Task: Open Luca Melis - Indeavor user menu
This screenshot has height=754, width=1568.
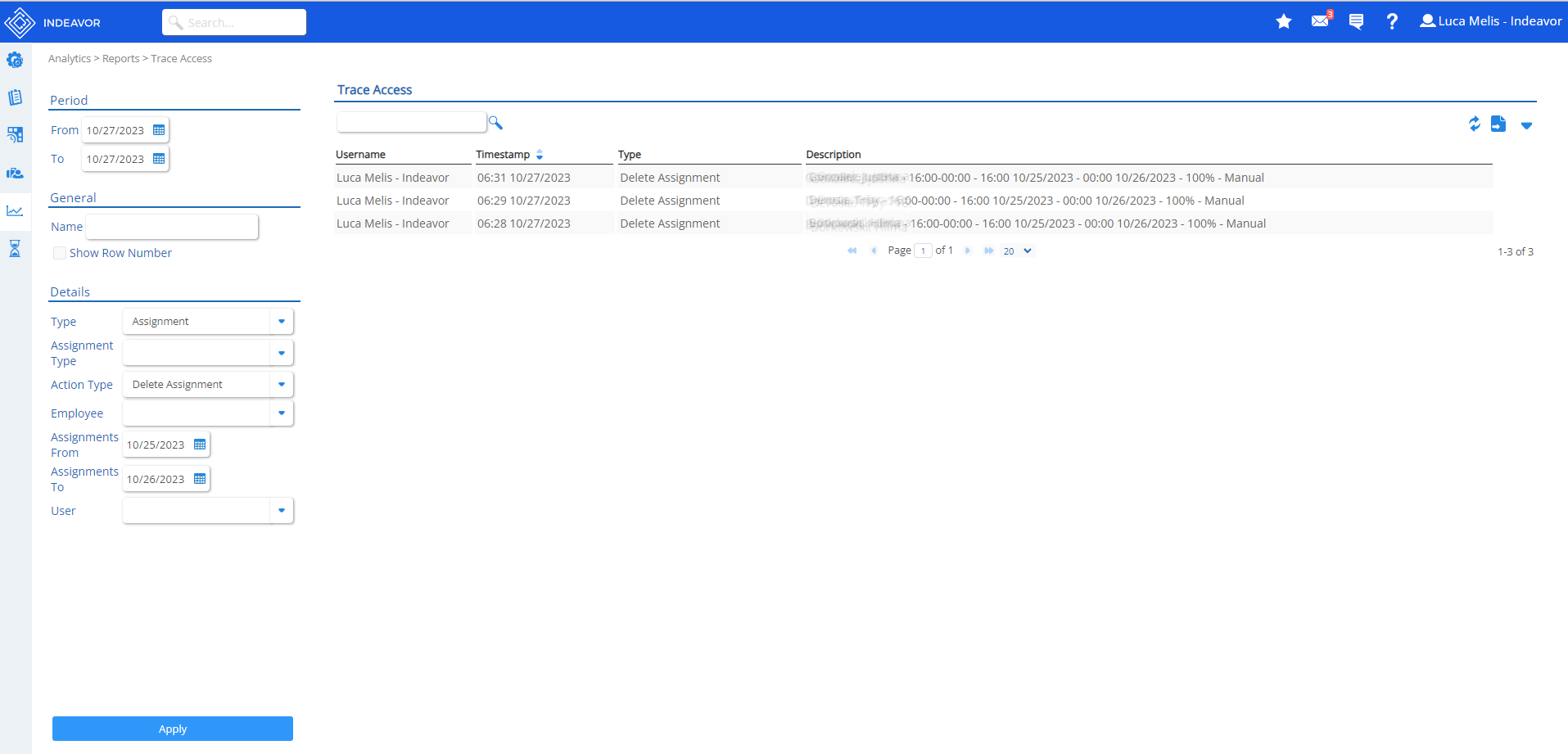Action: [1491, 21]
